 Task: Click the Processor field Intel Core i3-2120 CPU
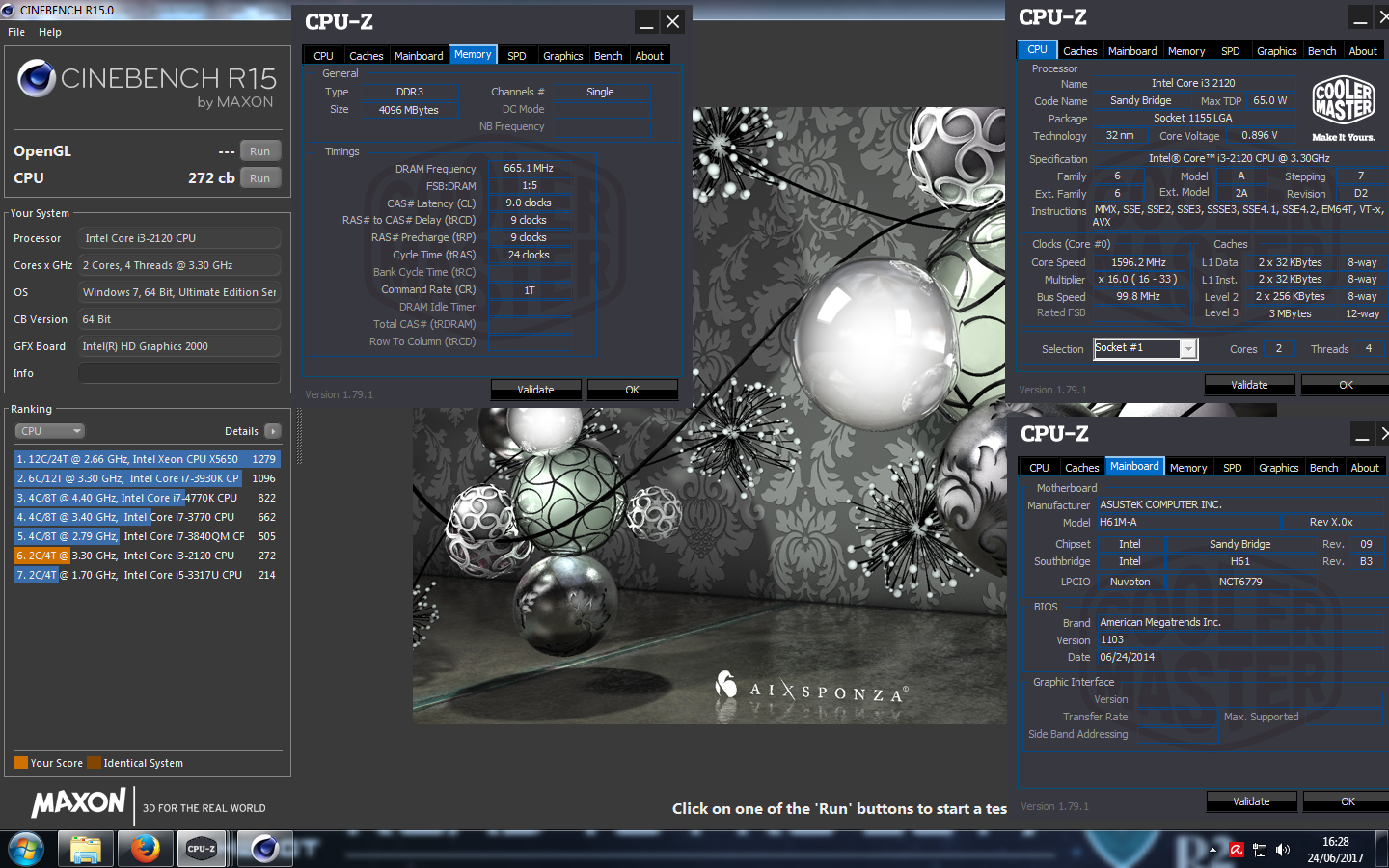179,238
